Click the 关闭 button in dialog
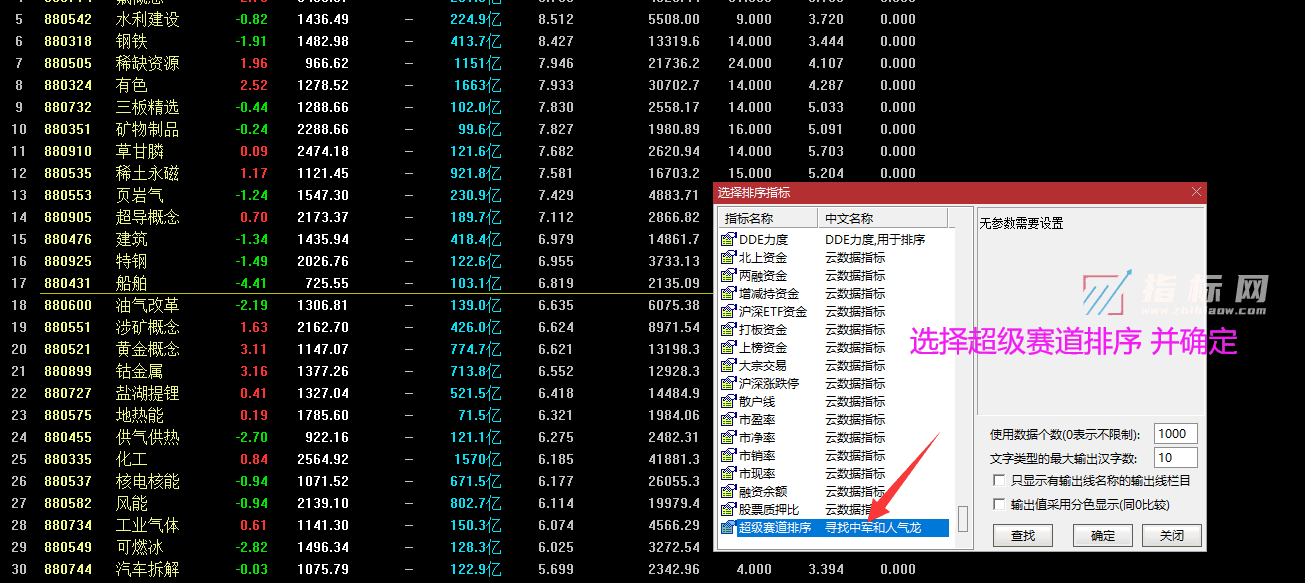Screen dimensions: 1305x583 (x=1171, y=536)
